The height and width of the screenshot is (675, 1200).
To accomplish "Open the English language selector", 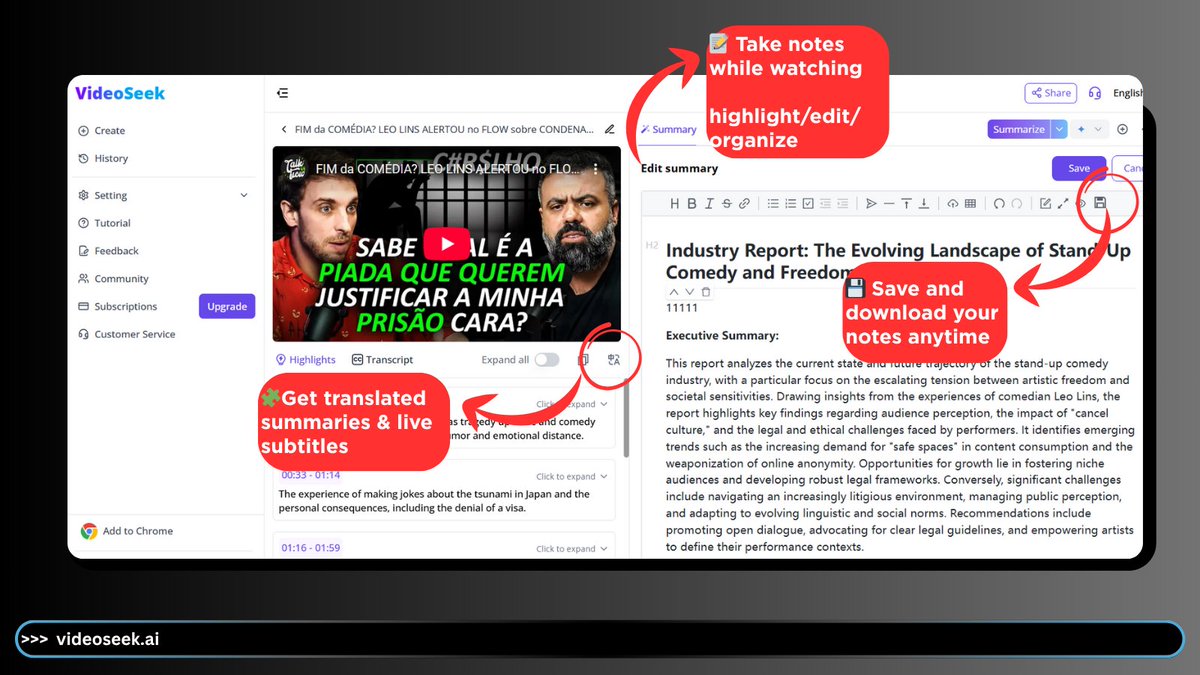I will (x=1127, y=93).
